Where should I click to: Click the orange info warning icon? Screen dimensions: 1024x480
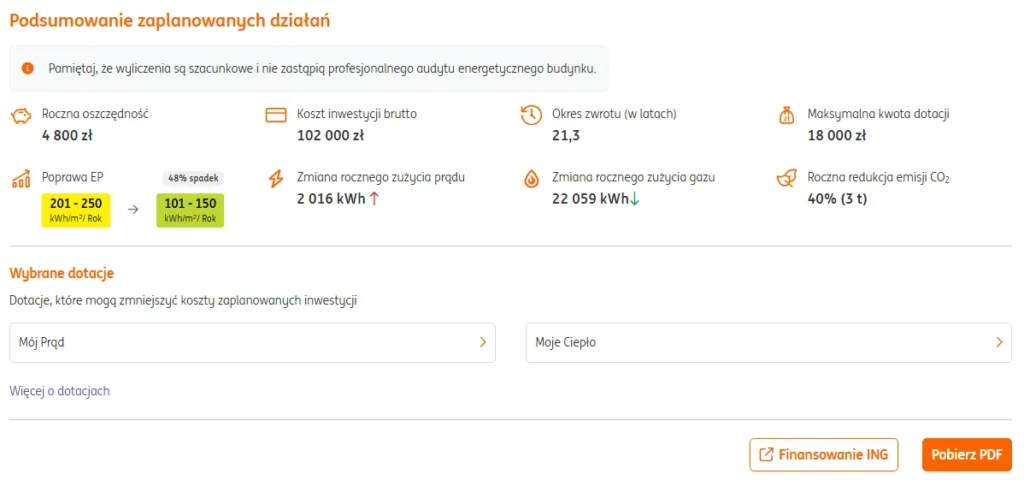pos(28,68)
